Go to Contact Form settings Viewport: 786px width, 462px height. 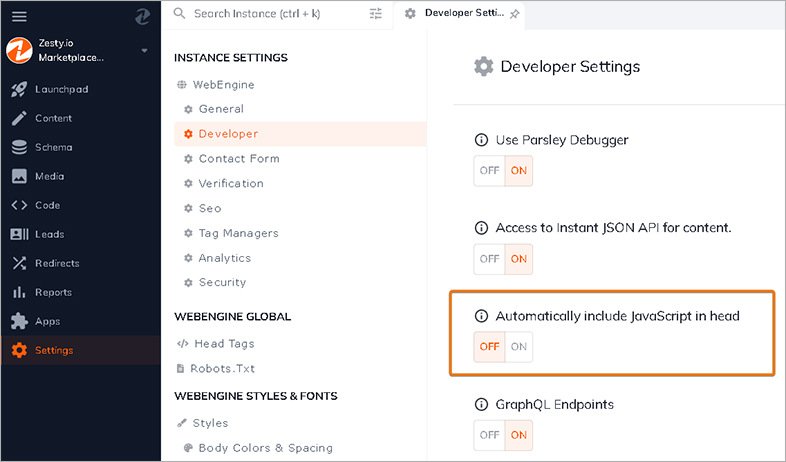pos(239,158)
